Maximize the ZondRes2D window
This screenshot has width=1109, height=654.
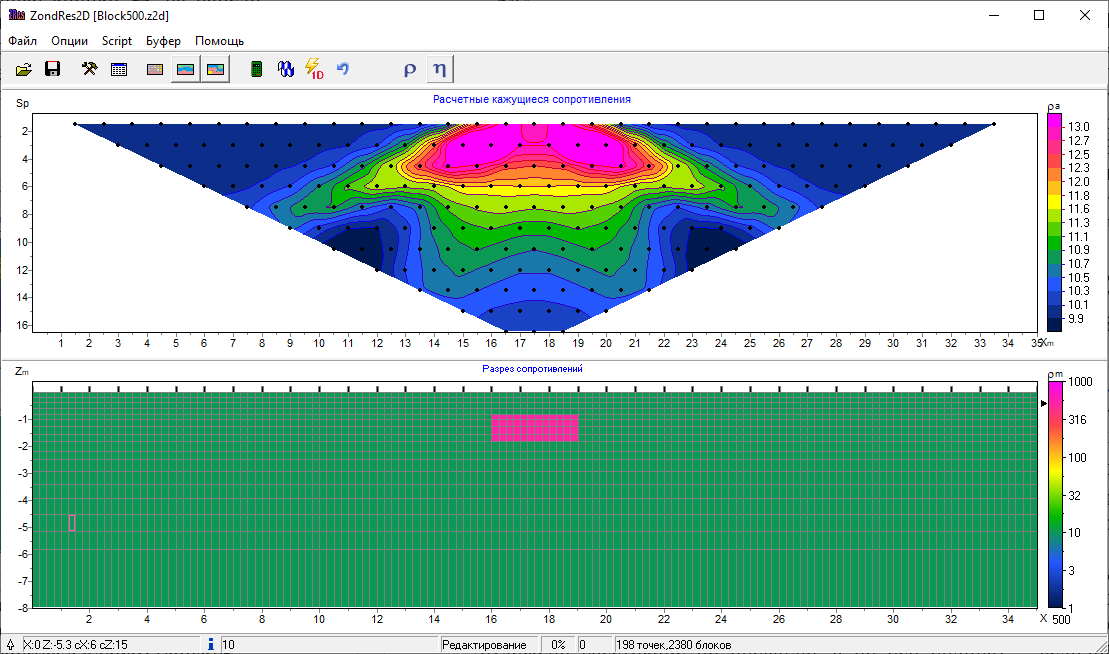tap(1039, 15)
